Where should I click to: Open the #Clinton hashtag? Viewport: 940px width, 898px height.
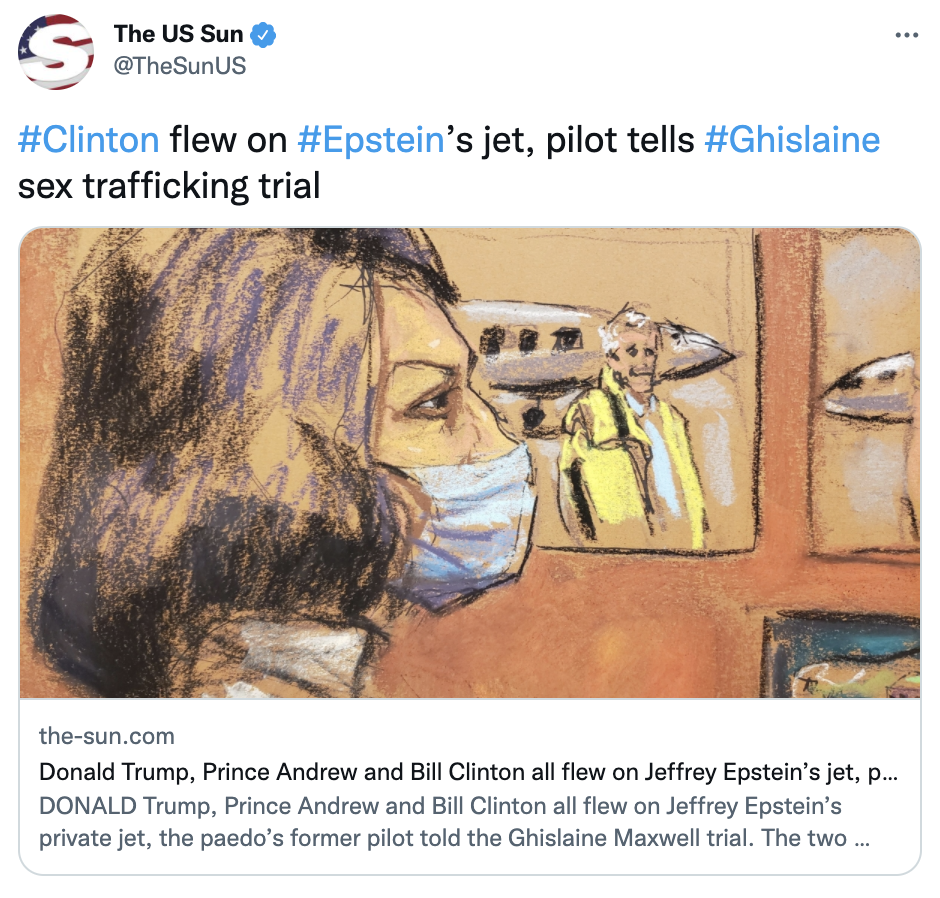[x=89, y=140]
